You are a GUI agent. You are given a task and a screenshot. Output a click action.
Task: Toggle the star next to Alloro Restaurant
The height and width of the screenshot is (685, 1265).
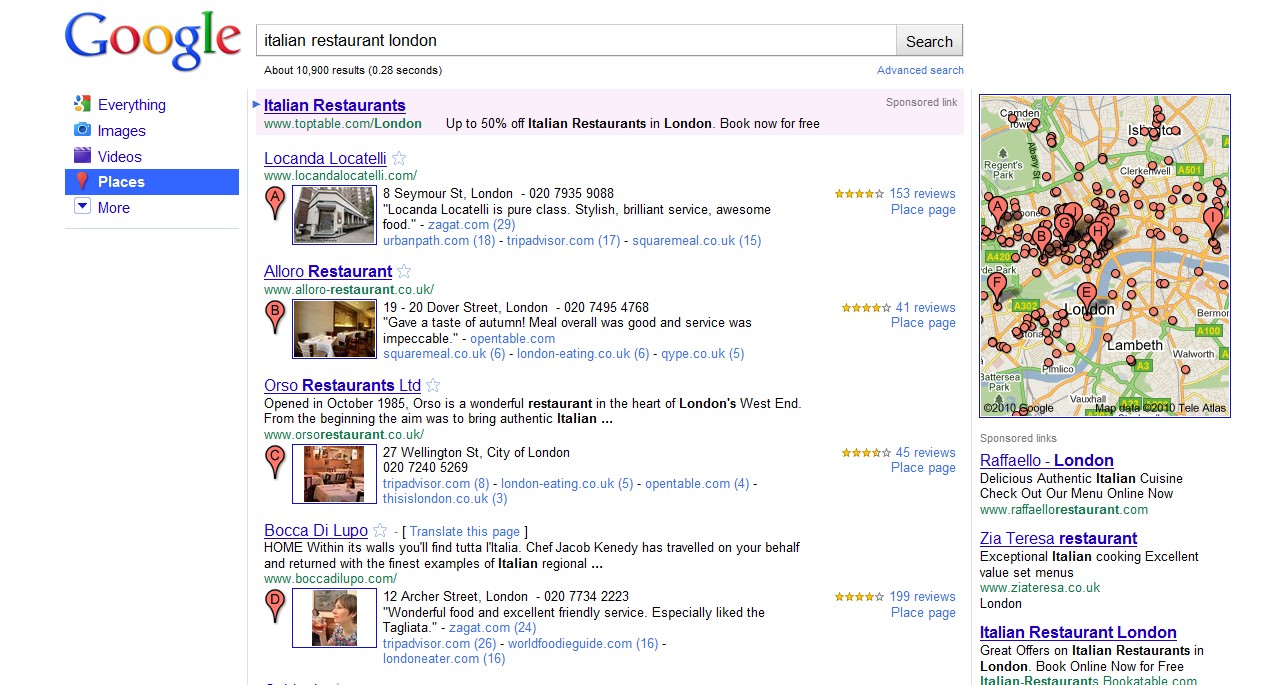(404, 271)
